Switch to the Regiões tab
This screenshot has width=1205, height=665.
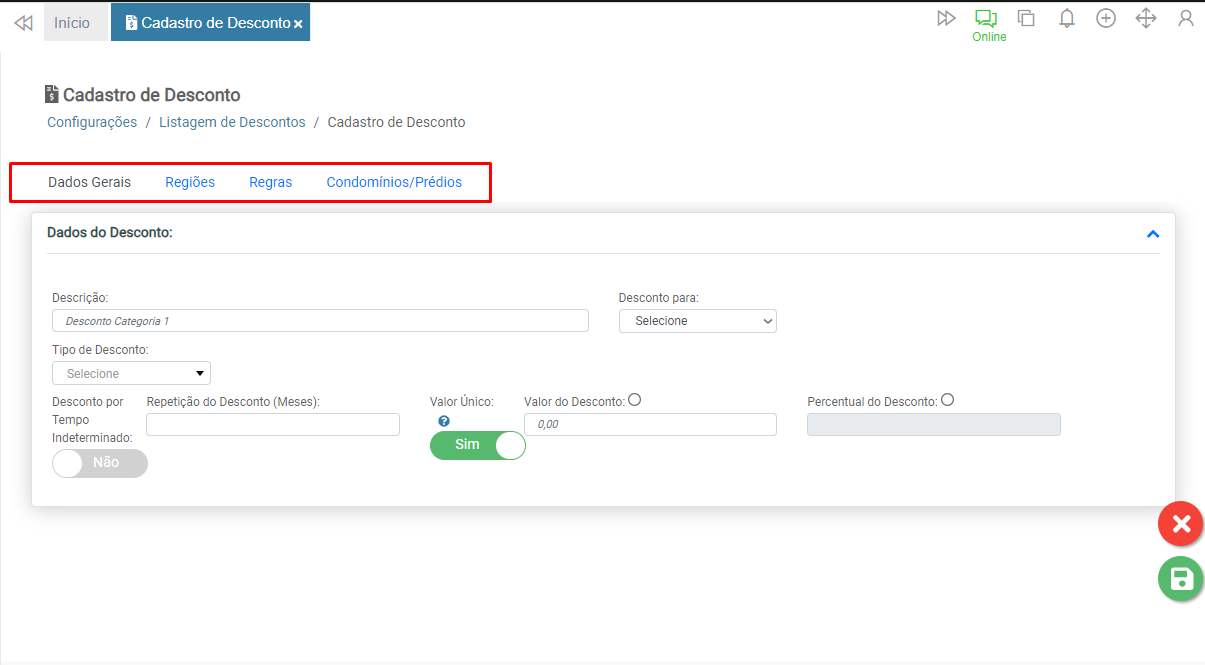tap(190, 182)
